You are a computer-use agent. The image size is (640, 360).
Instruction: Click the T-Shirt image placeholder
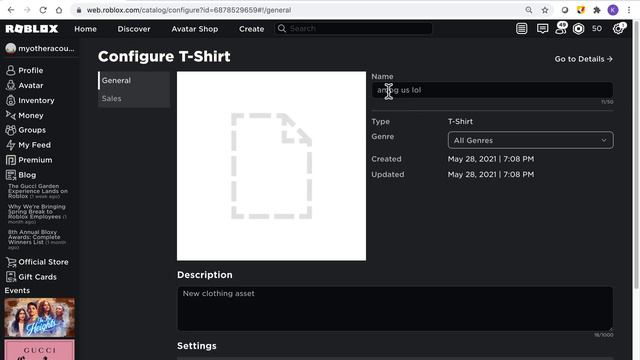pos(271,166)
